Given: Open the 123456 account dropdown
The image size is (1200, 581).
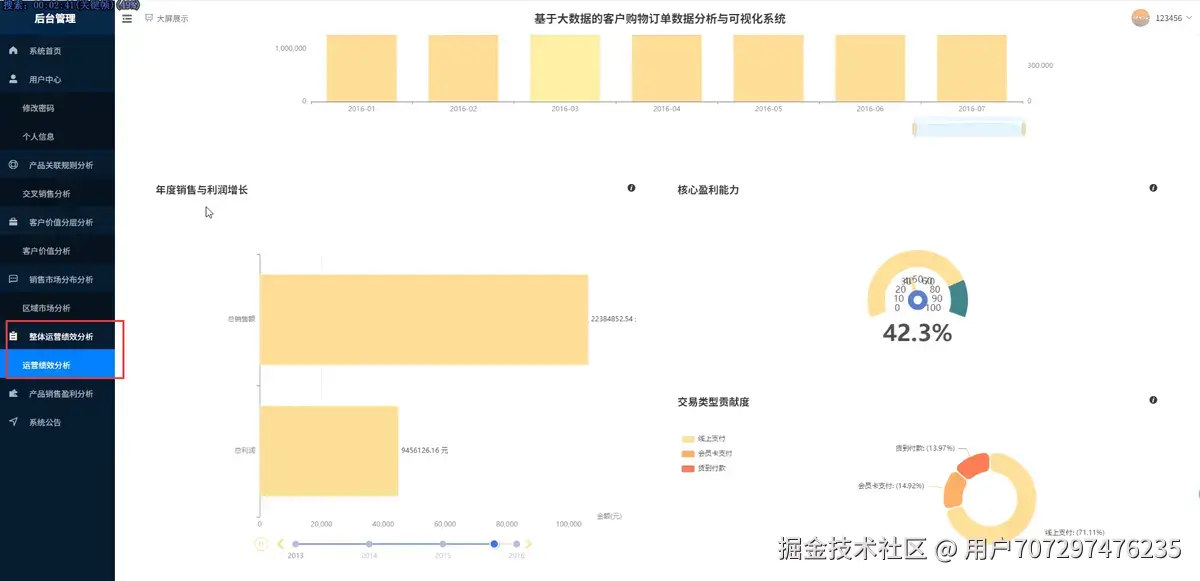Looking at the screenshot, I should [x=1163, y=17].
